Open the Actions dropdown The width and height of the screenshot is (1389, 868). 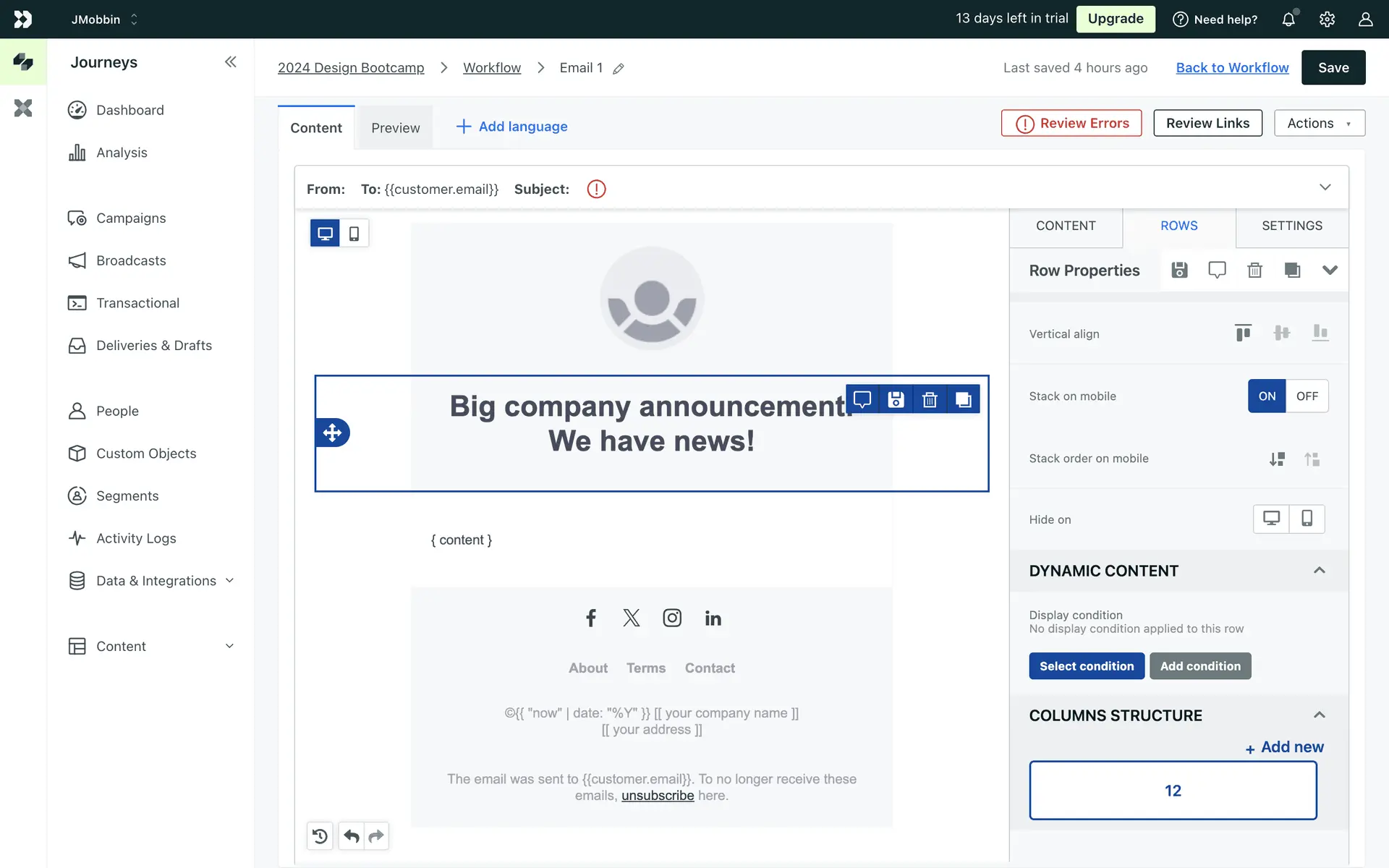tap(1319, 123)
